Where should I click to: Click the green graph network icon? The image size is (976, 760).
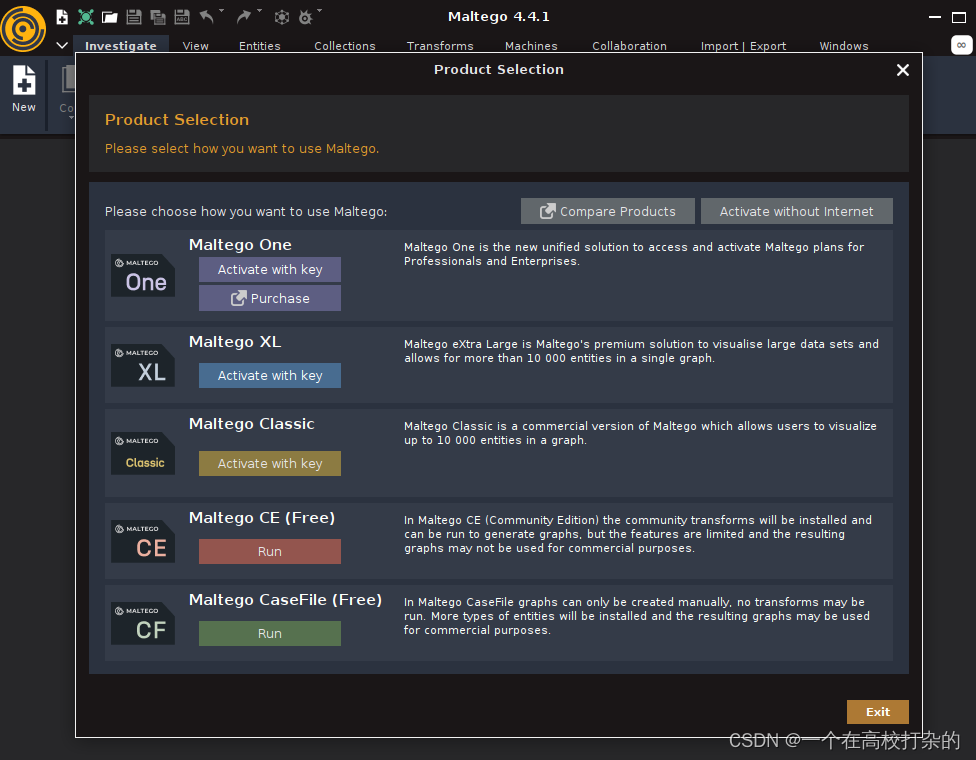pos(86,17)
